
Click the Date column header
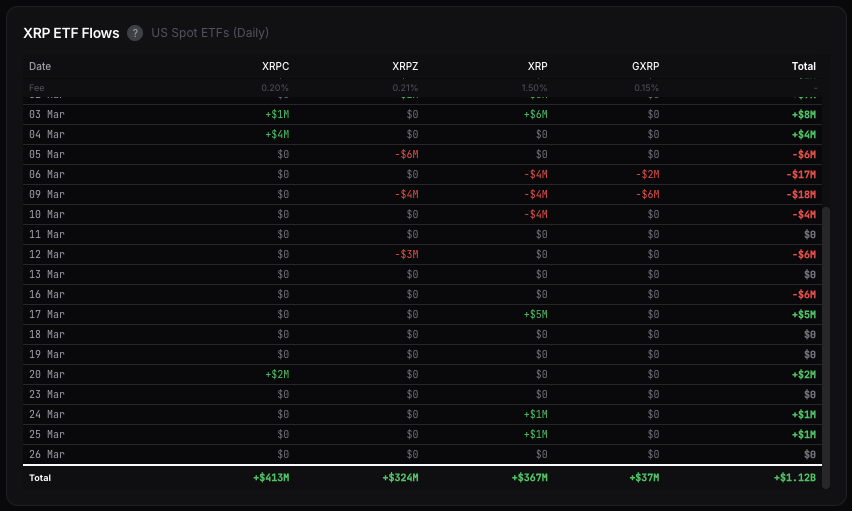pyautogui.click(x=40, y=66)
